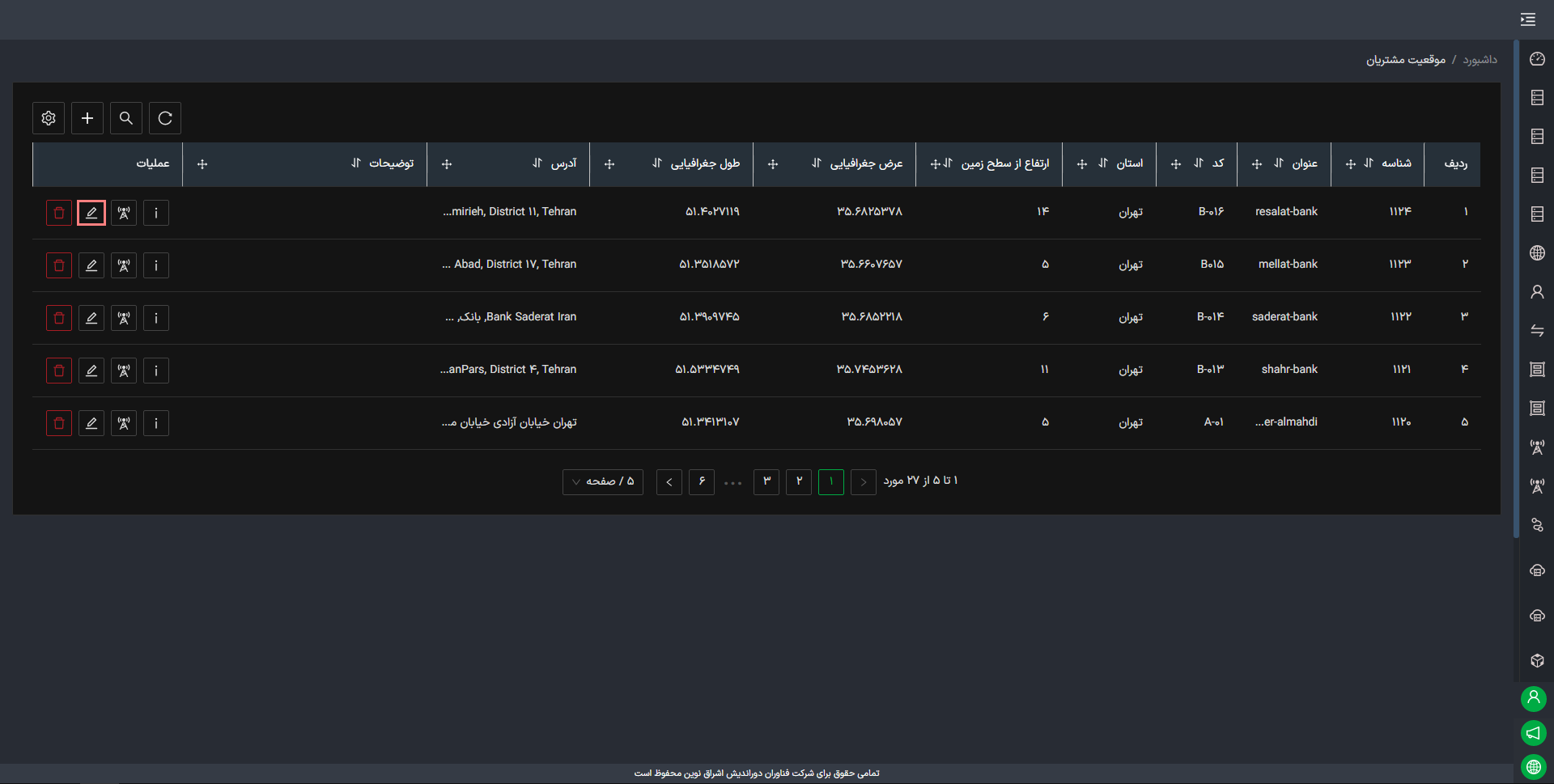Open table settings gear icon
The height and width of the screenshot is (784, 1554).
pos(49,118)
